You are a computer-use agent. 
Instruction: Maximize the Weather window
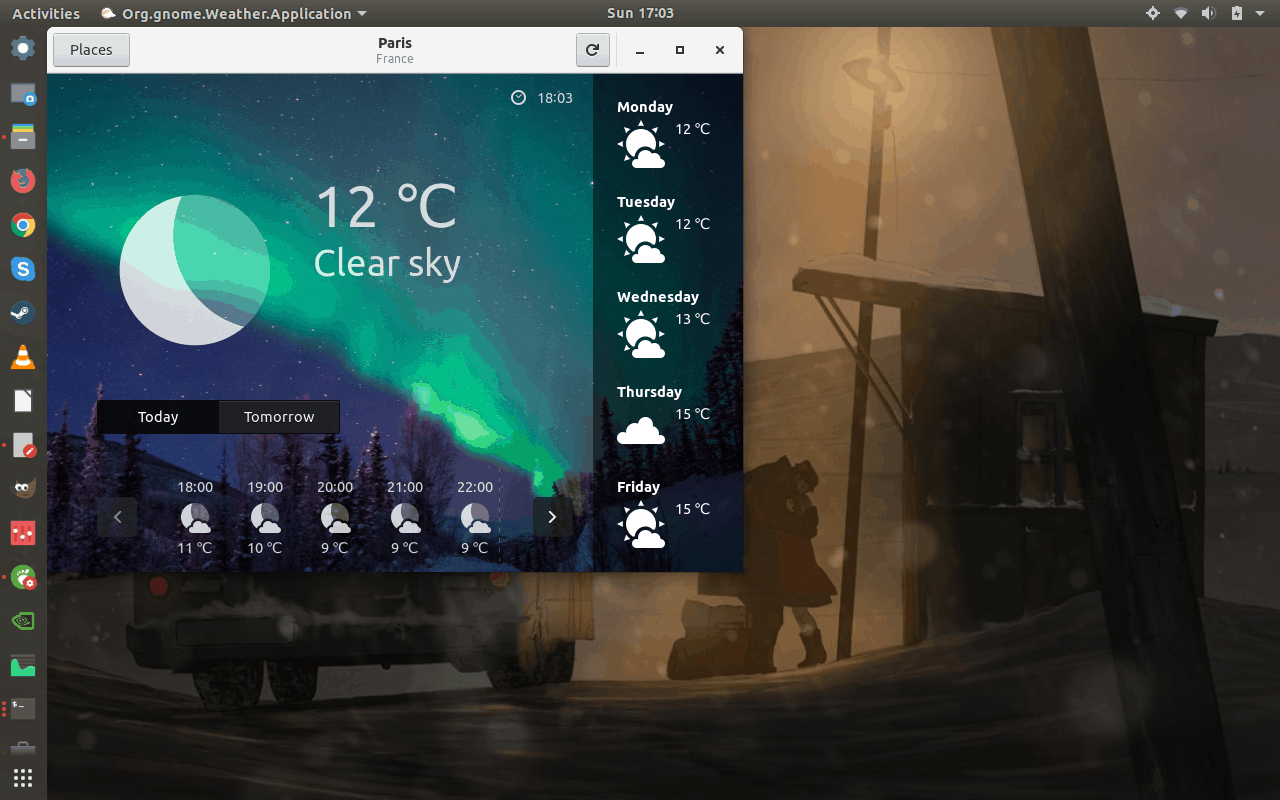[x=680, y=50]
